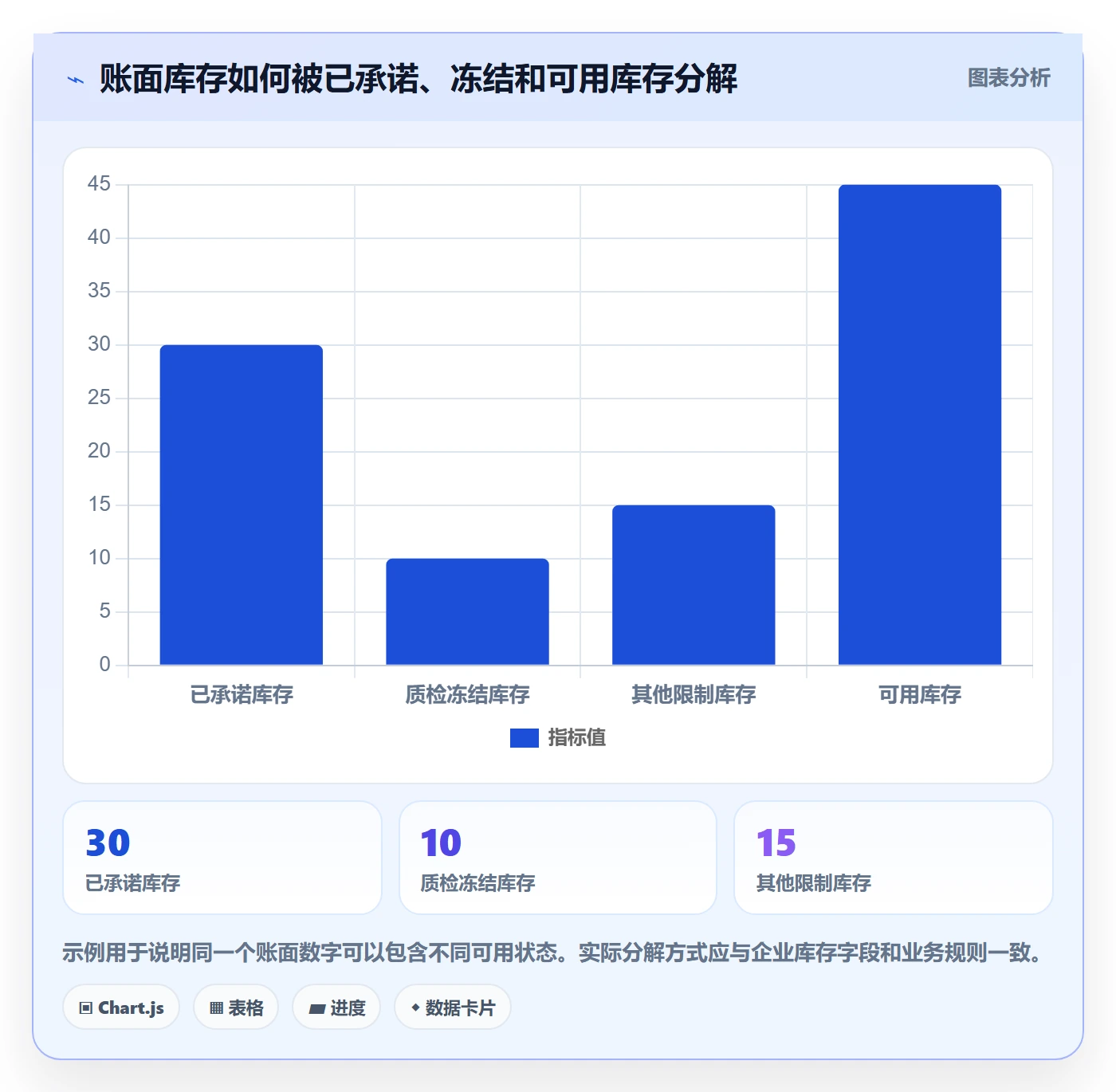Click the bar icon in 进度 chip
The width and height of the screenshot is (1116, 1092).
pos(316,1009)
